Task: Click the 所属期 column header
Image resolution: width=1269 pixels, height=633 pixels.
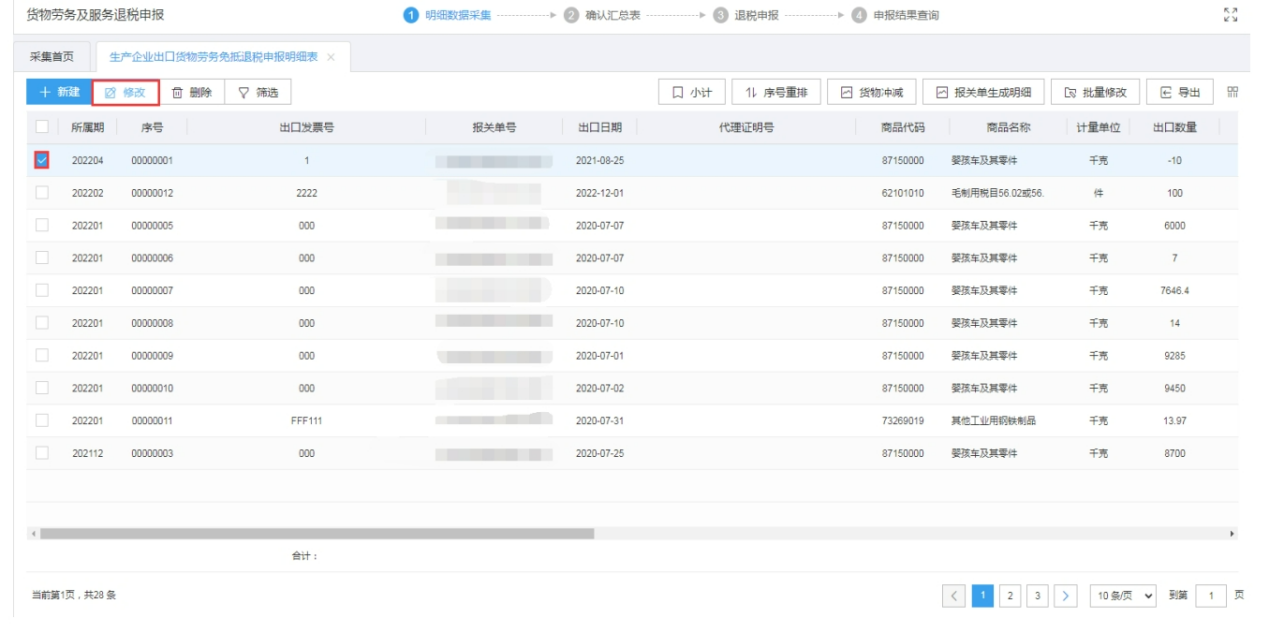Action: click(87, 128)
